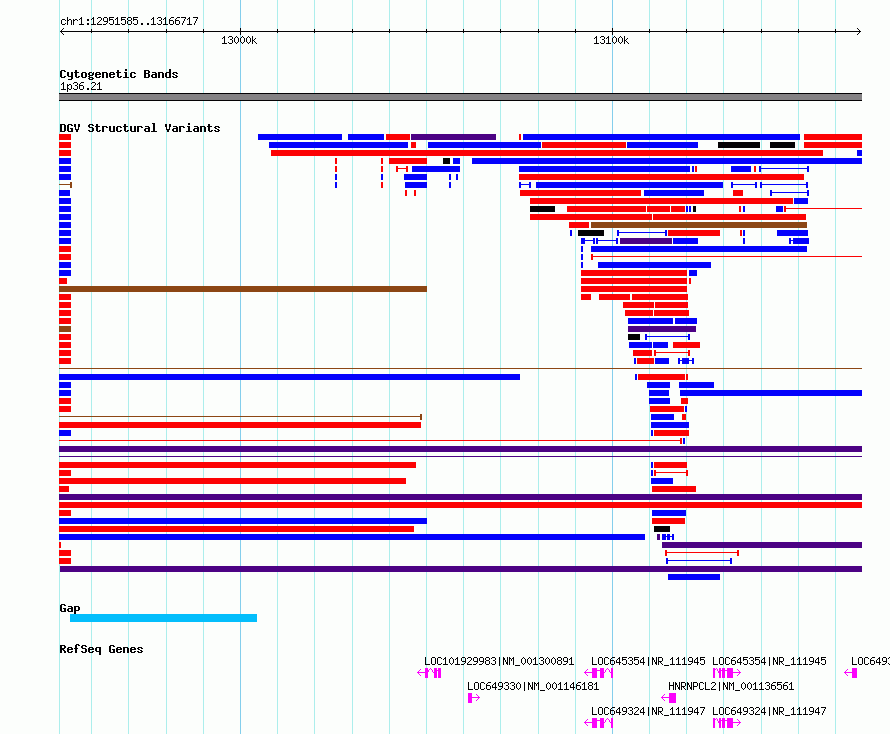This screenshot has width=890, height=734.
Task: Click the LOC101929983 gene glyph
Action: pos(429,673)
